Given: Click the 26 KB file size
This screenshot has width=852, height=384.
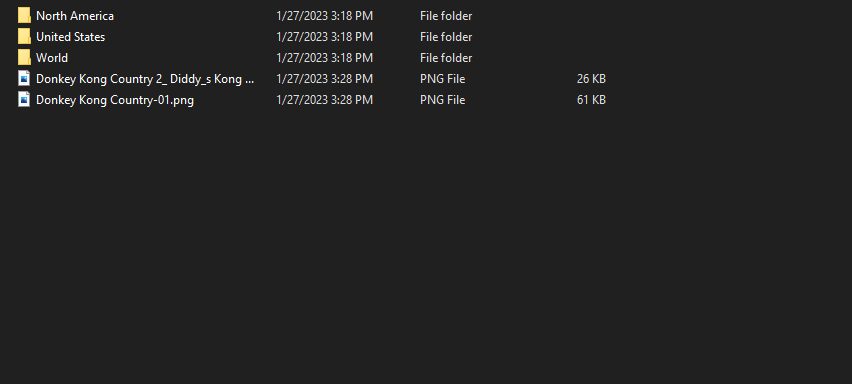Looking at the screenshot, I should point(591,79).
